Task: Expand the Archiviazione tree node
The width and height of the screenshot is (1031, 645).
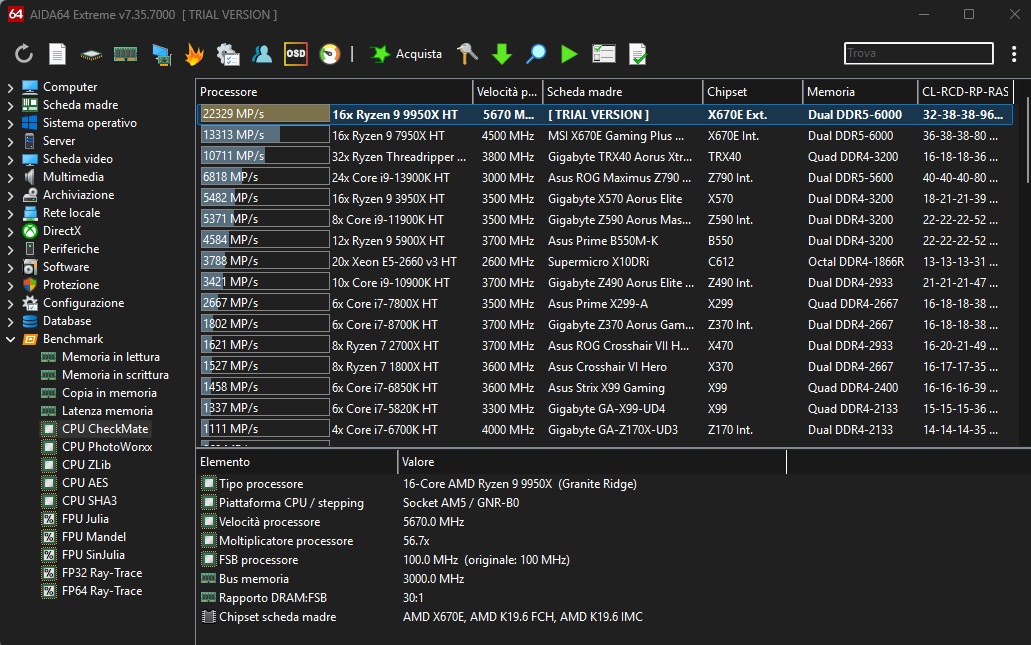Action: coord(11,195)
